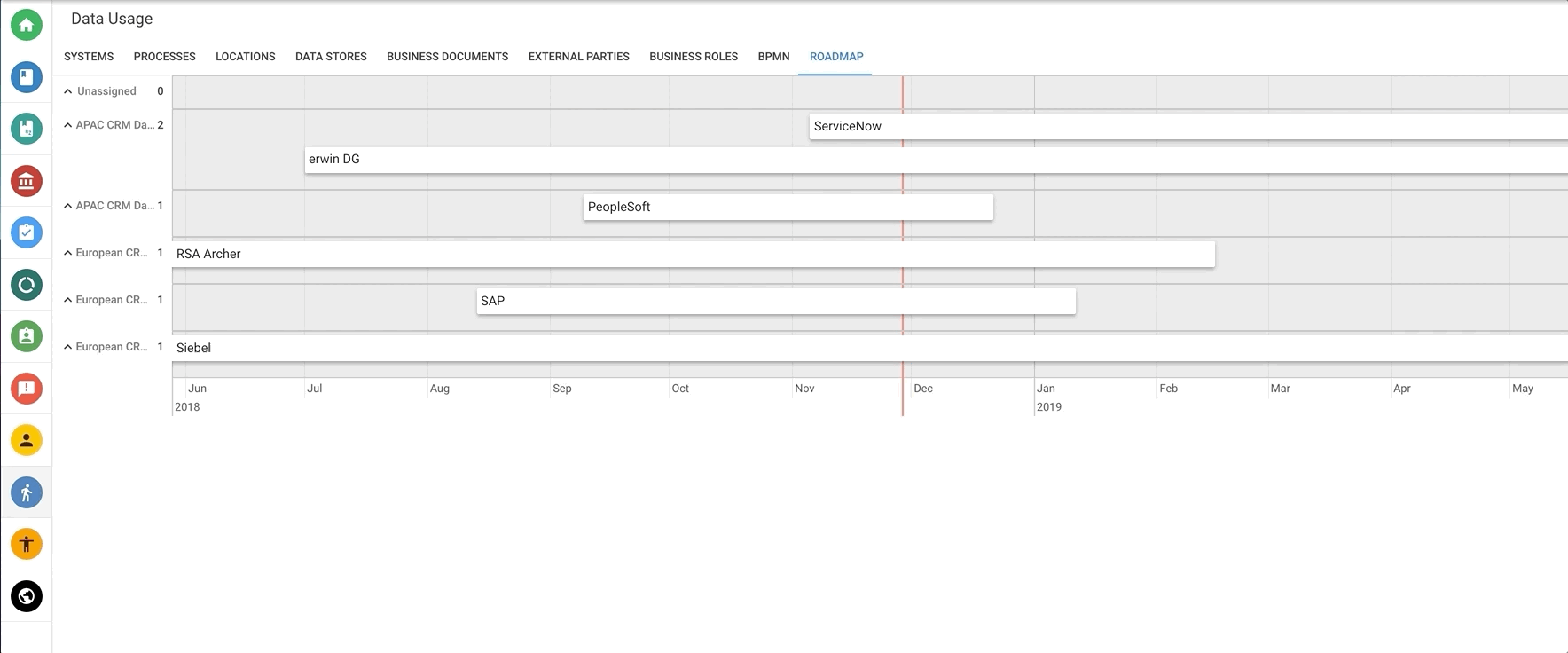
Task: Open the blue clipboard checkmark icon
Action: tap(27, 232)
